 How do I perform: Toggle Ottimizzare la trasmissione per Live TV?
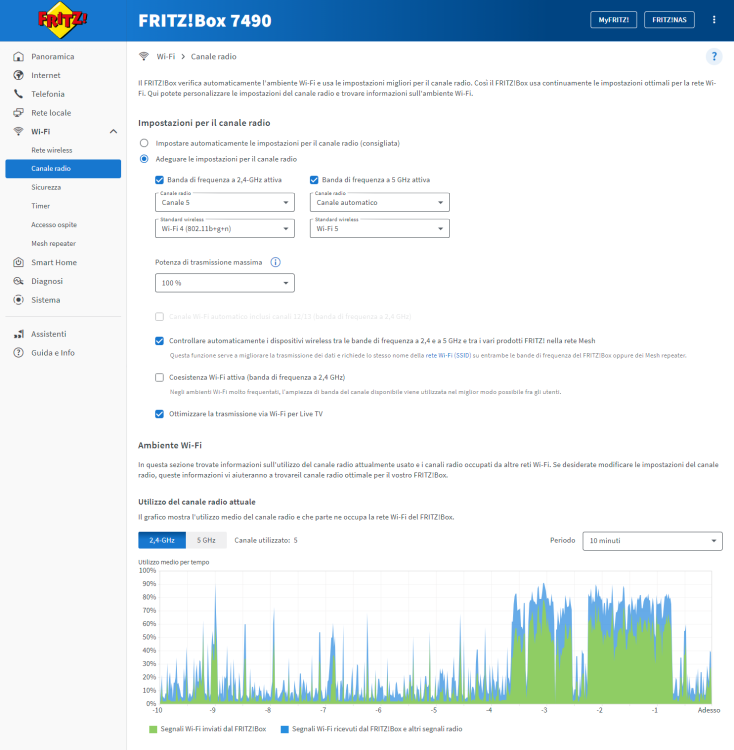(159, 414)
